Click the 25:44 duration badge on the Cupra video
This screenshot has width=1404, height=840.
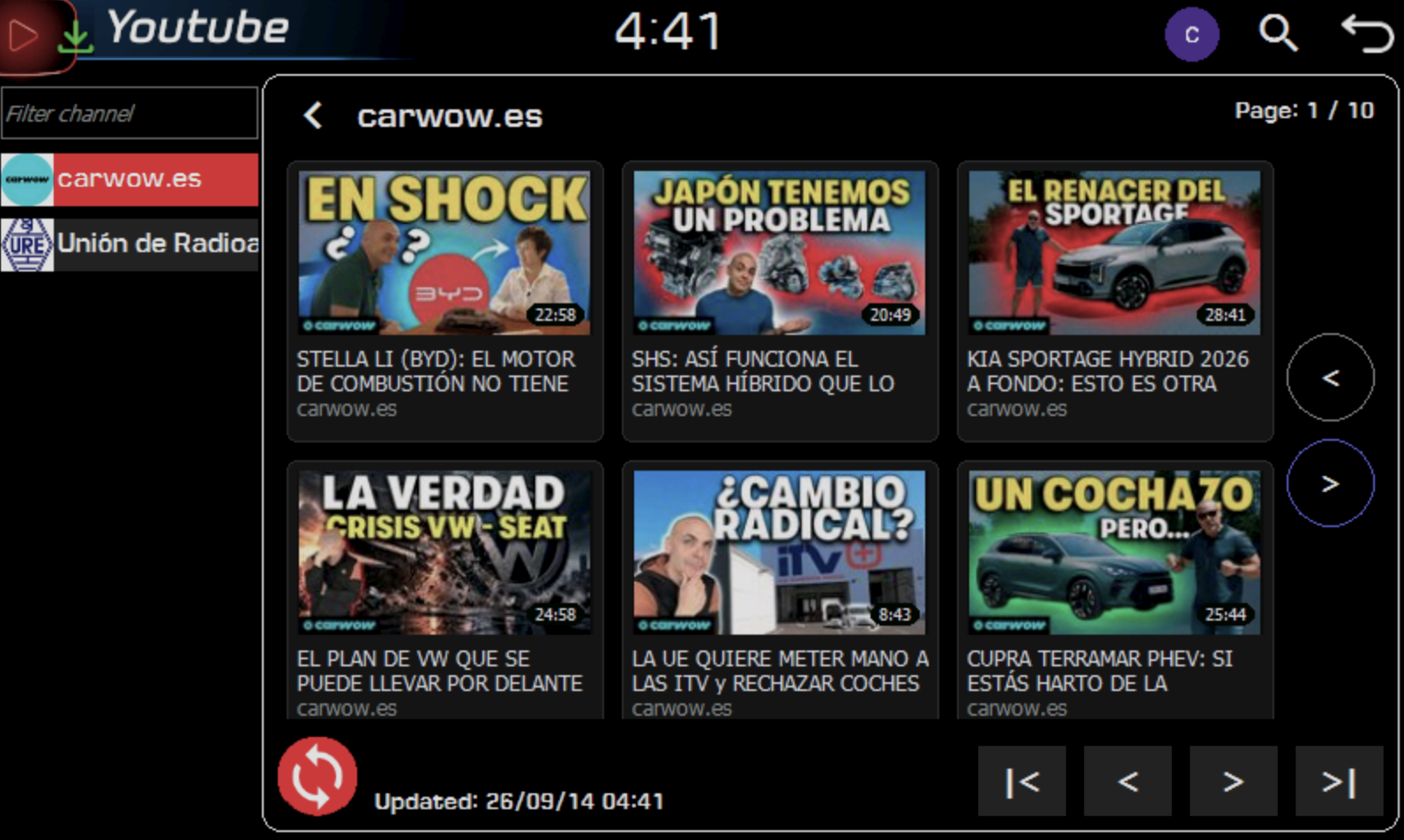(x=1225, y=614)
